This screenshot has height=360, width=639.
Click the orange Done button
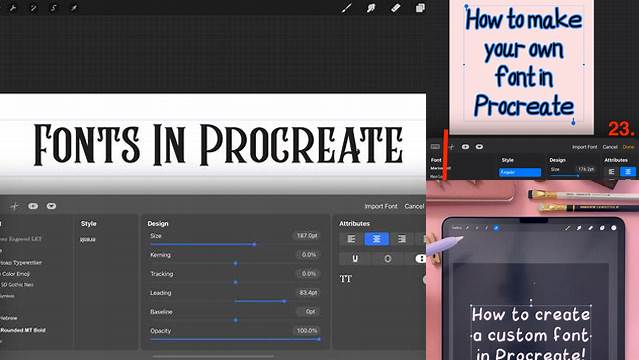[628, 147]
